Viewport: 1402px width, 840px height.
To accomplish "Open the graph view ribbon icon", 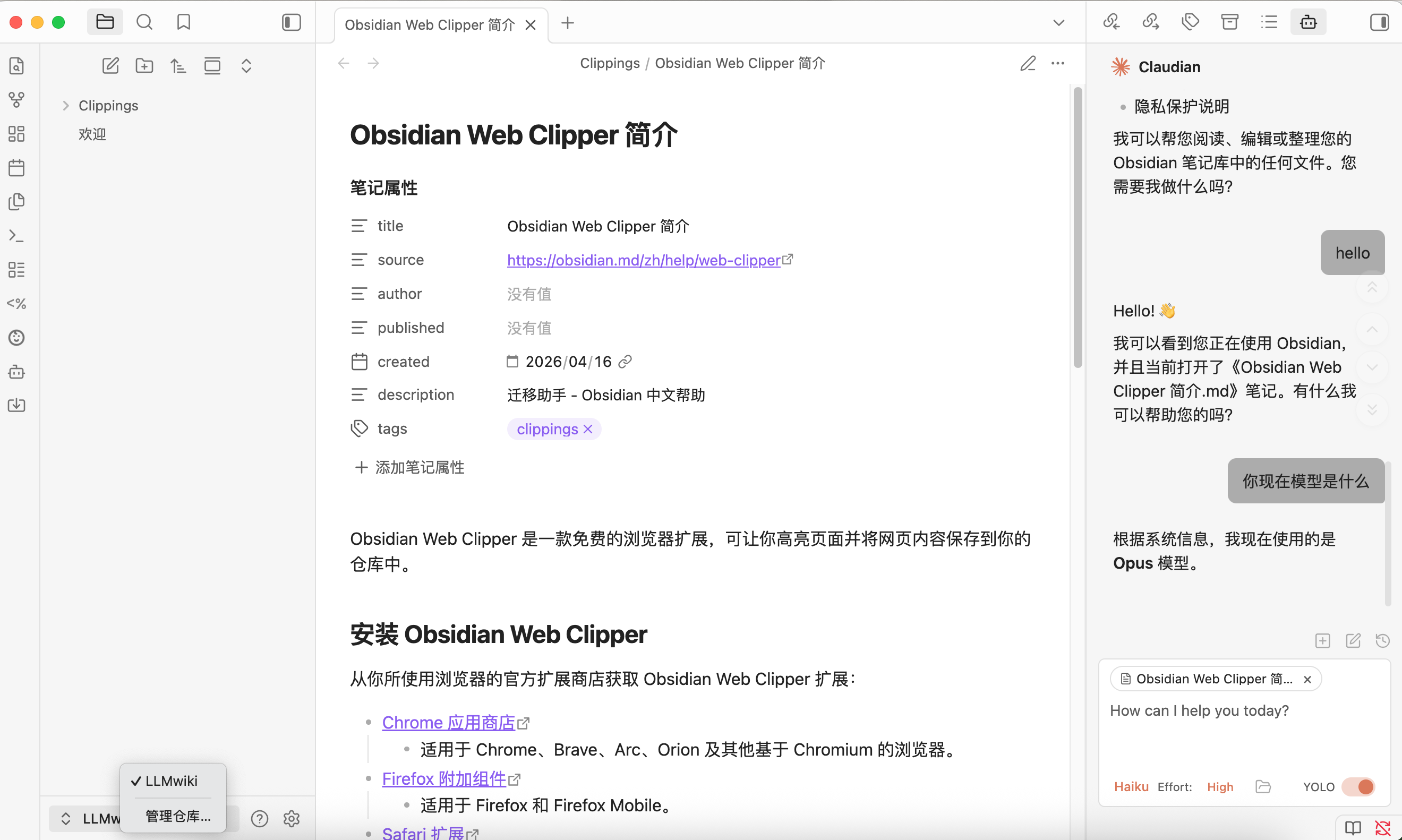I will tap(16, 100).
